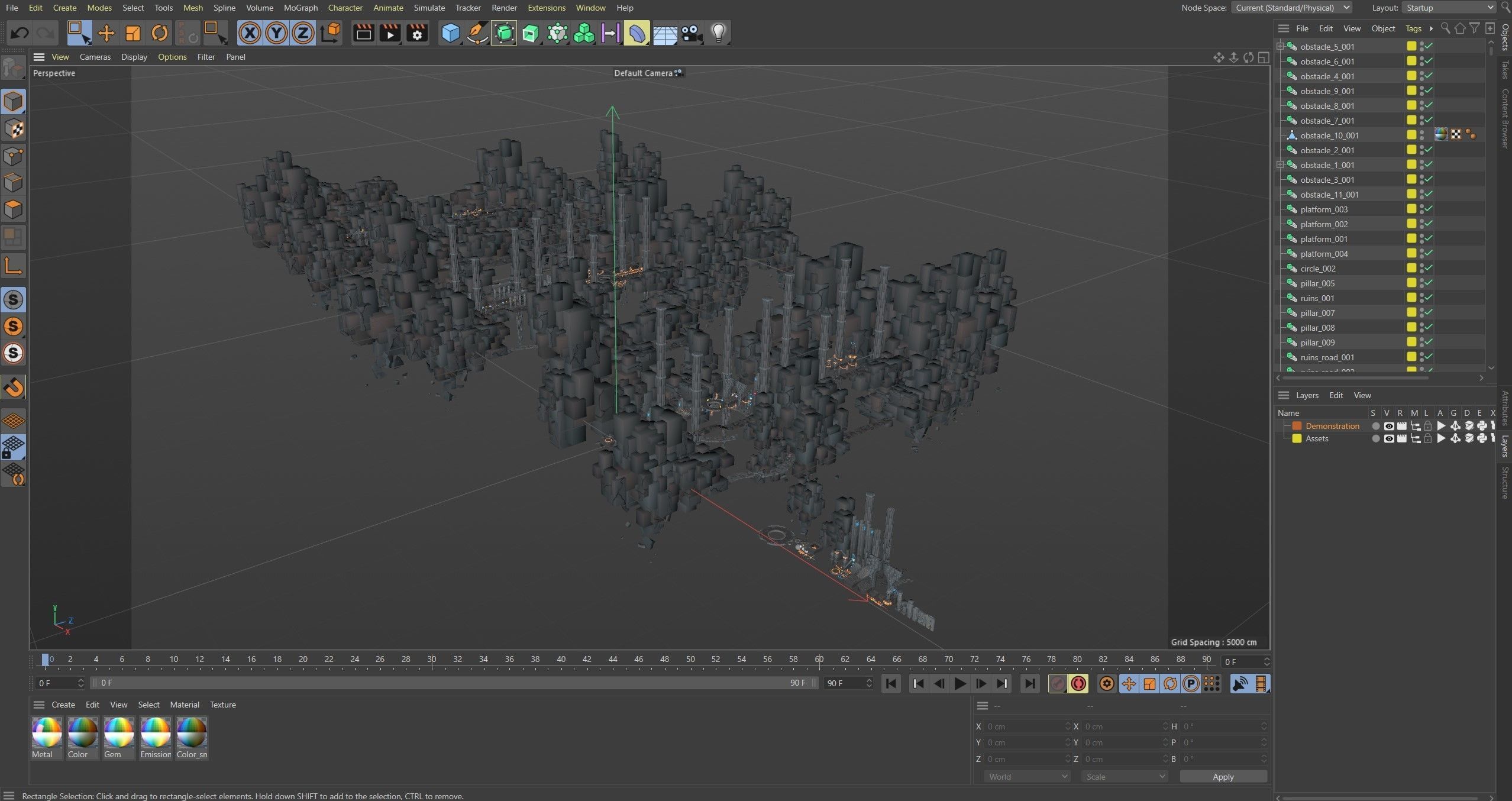The width and height of the screenshot is (1512, 801).
Task: Click the Enable Axis L-shaped icon
Action: (13, 266)
